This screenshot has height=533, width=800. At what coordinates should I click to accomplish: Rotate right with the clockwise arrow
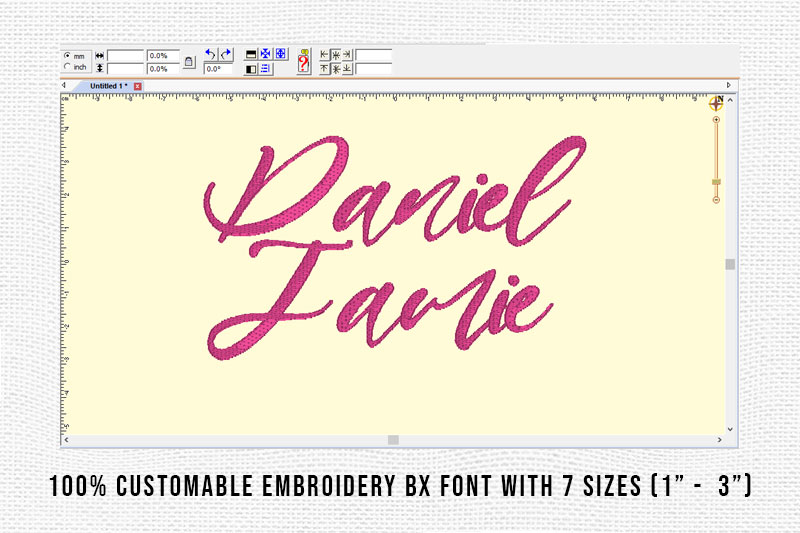click(x=226, y=54)
